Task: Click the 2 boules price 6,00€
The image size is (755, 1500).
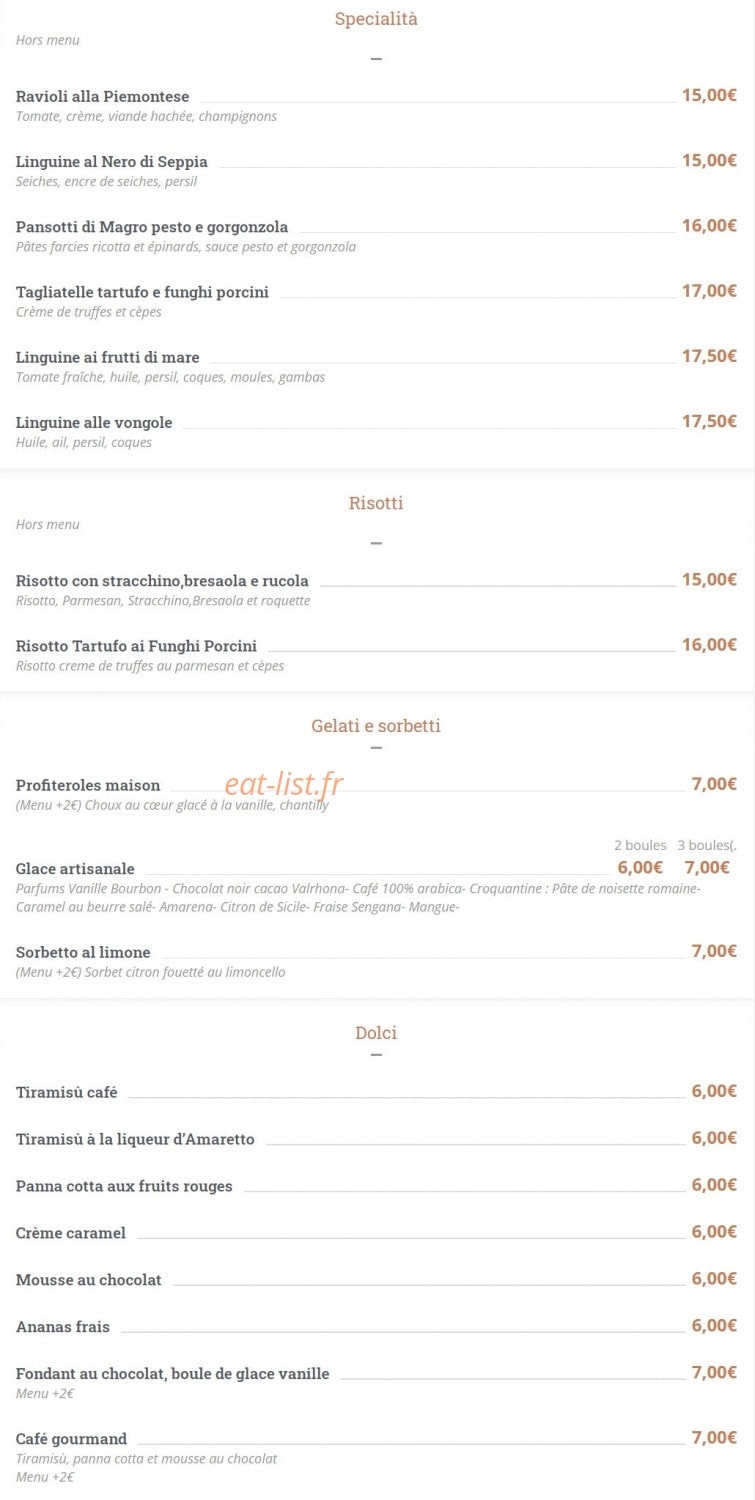Action: (x=640, y=868)
